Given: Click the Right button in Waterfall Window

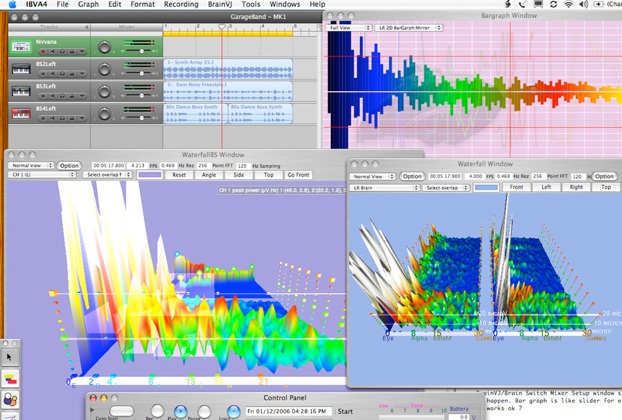Looking at the screenshot, I should click(x=576, y=187).
